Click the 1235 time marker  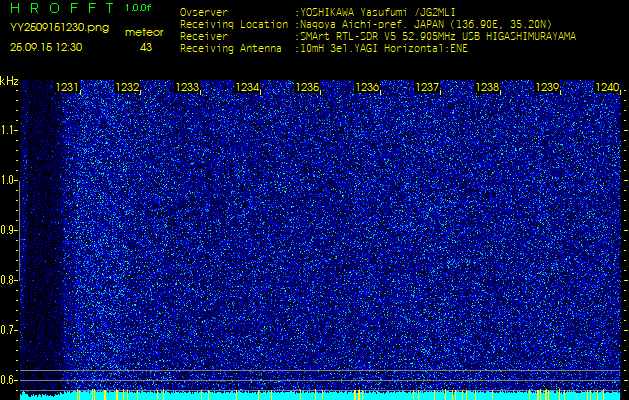click(x=307, y=87)
